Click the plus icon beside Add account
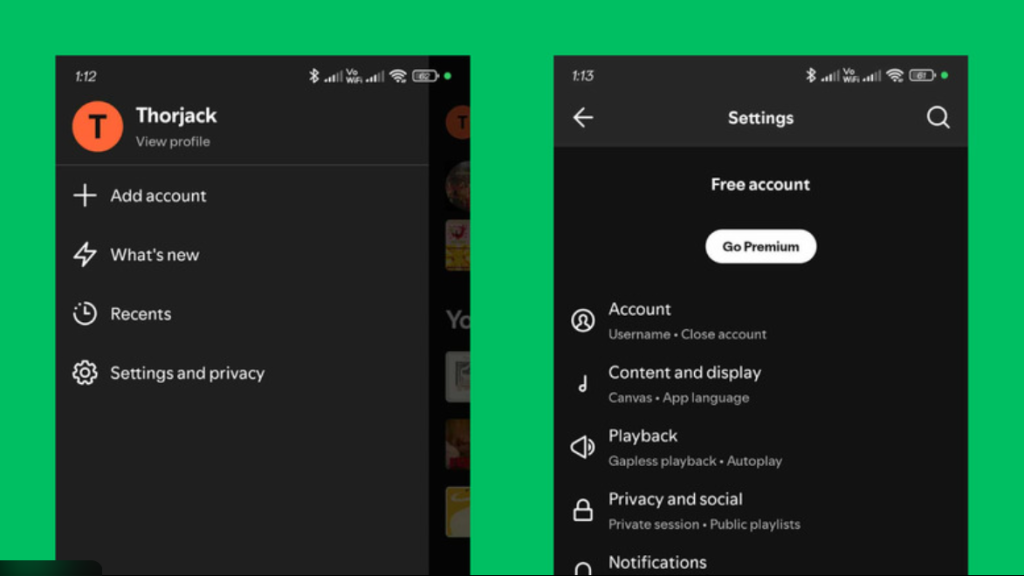1024x576 pixels. (x=85, y=196)
